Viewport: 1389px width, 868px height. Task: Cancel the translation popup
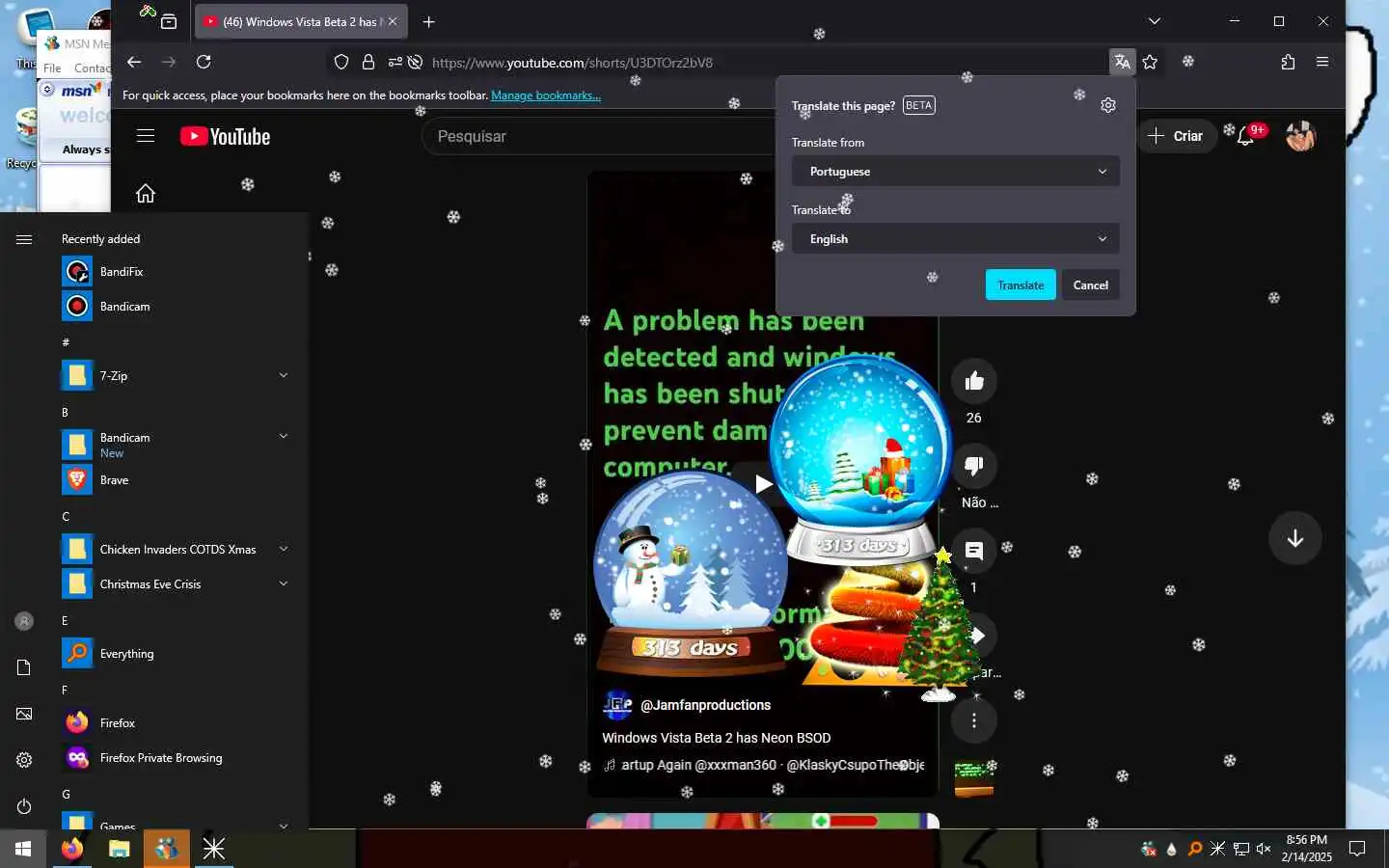(x=1091, y=285)
